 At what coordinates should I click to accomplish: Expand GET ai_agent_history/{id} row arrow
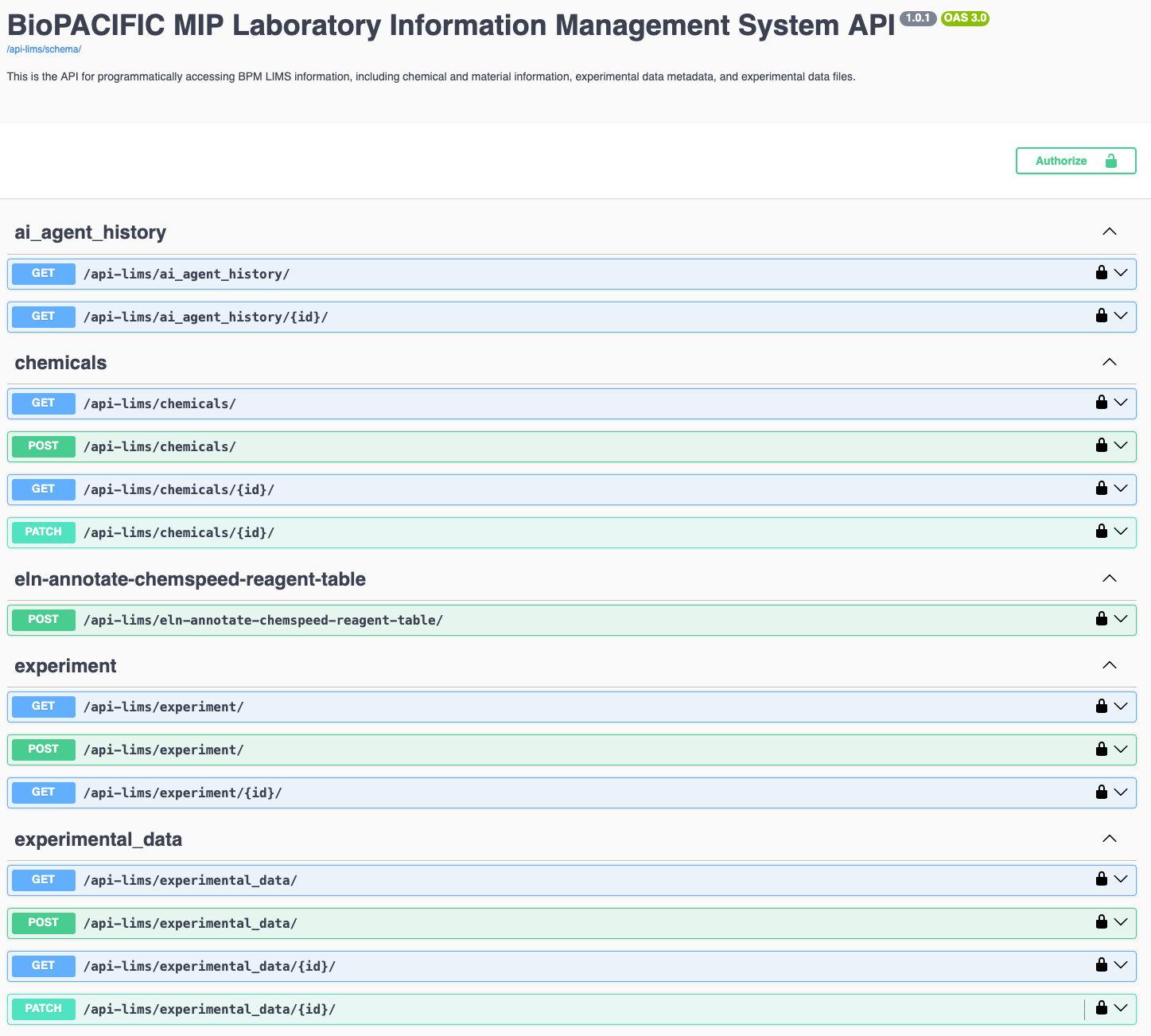pyautogui.click(x=1121, y=316)
